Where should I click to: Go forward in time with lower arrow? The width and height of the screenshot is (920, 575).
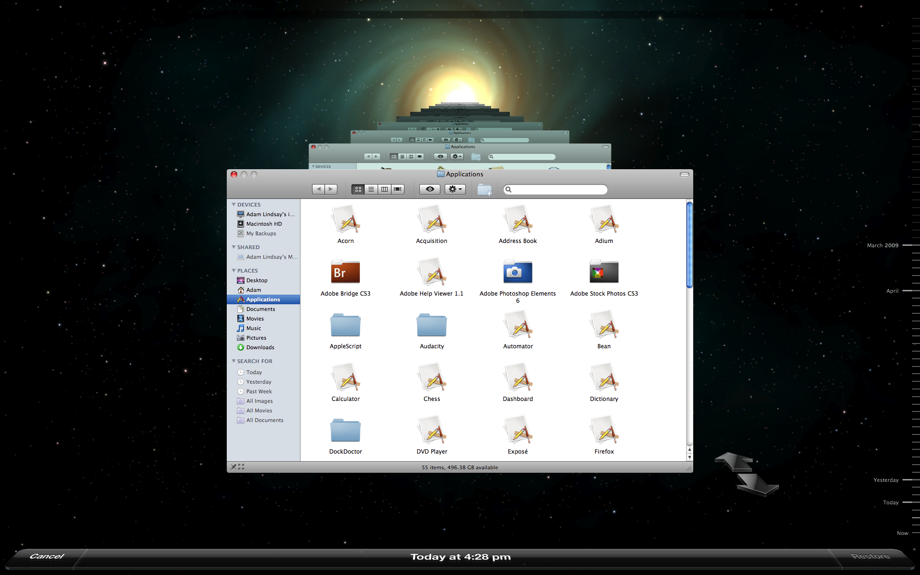pyautogui.click(x=757, y=485)
